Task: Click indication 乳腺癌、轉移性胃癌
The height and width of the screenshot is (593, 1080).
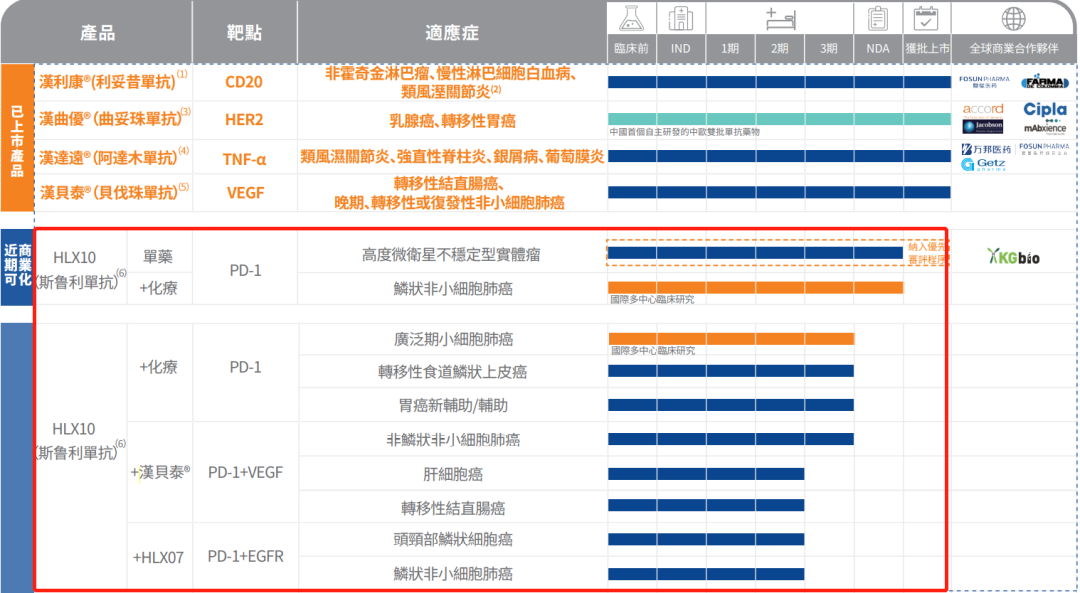Action: (x=452, y=121)
